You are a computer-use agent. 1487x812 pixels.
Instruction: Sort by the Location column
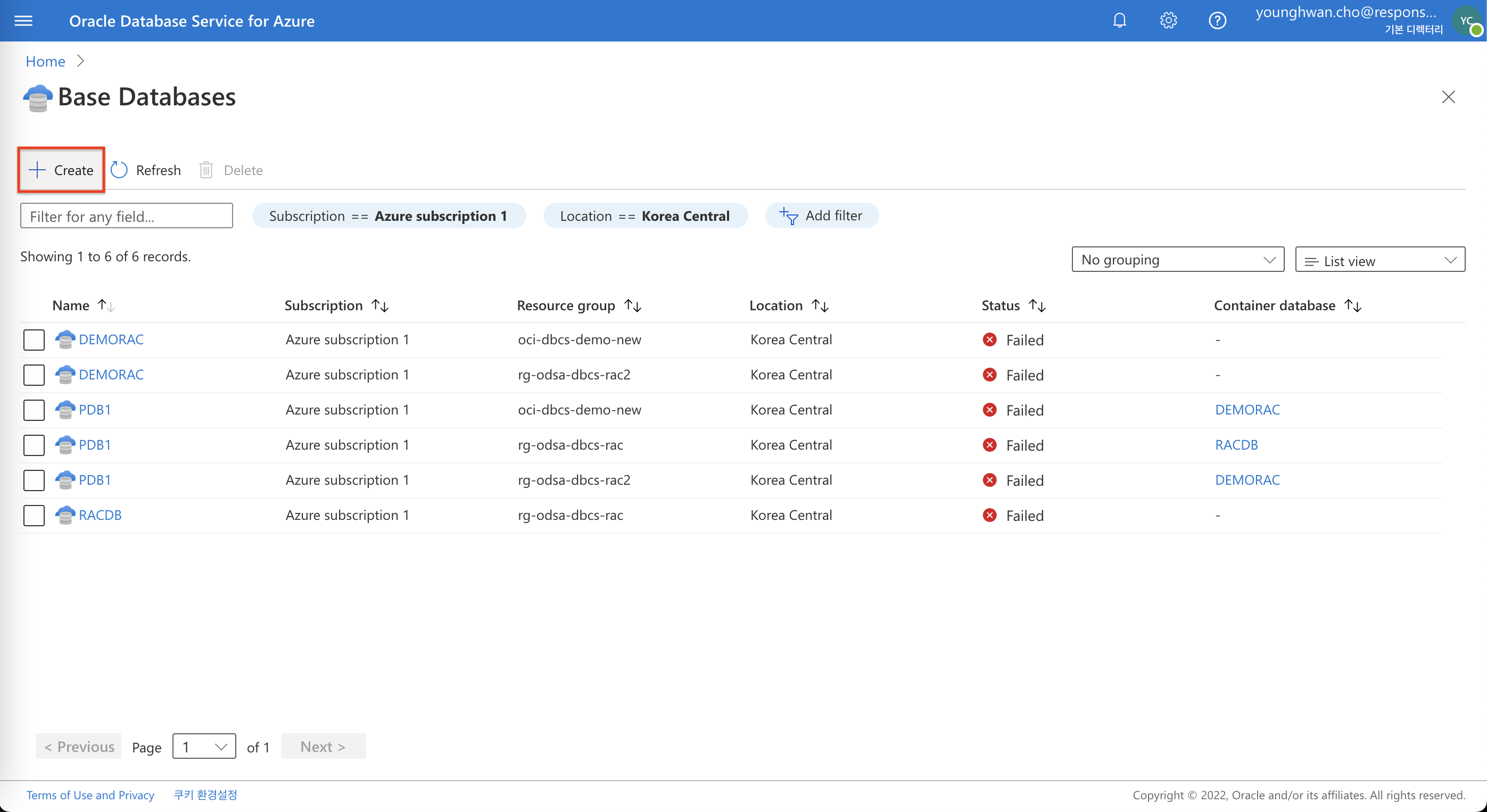point(789,305)
